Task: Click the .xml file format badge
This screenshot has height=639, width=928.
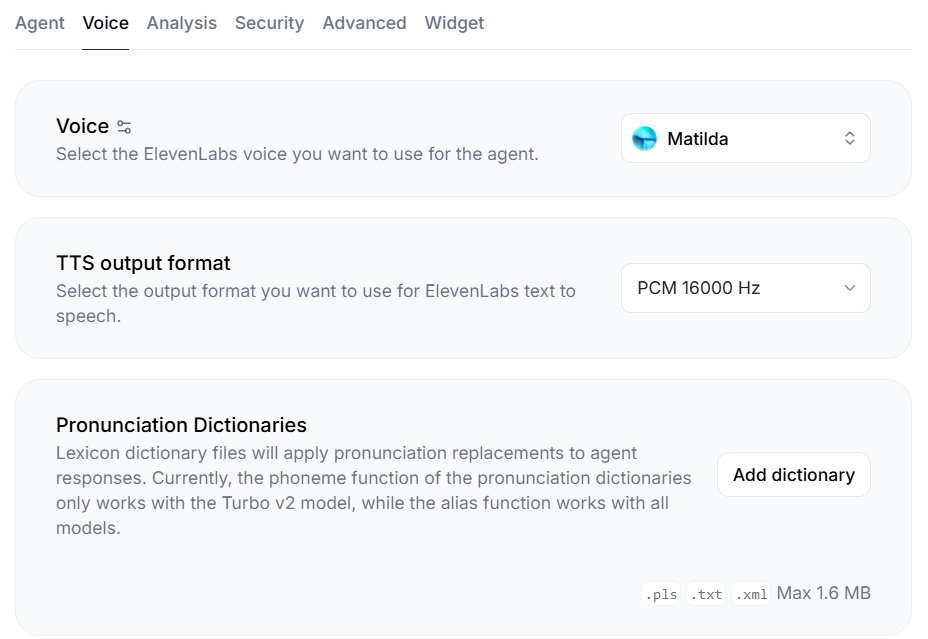Action: 751,593
